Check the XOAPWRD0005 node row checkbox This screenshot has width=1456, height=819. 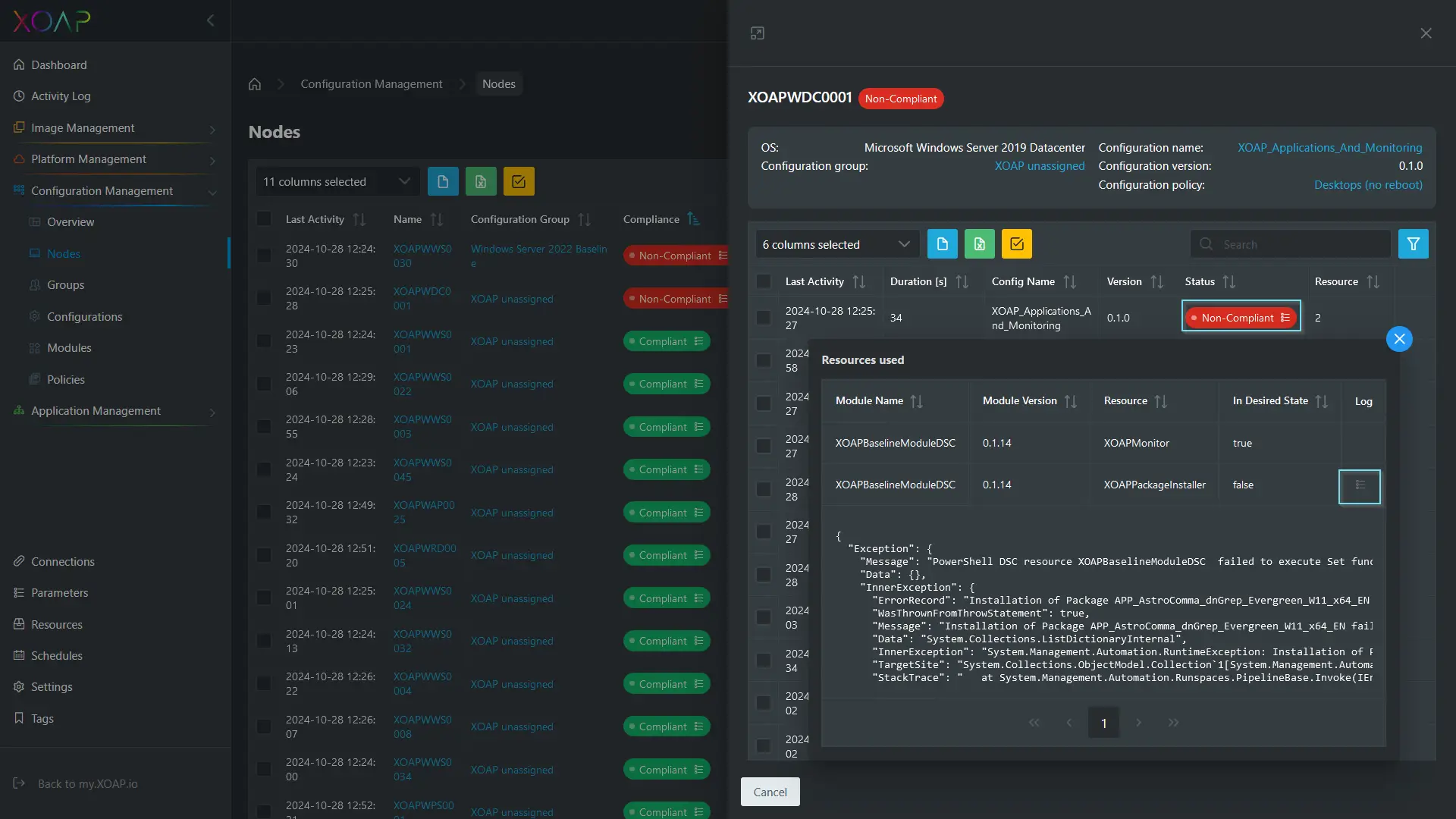tap(264, 555)
